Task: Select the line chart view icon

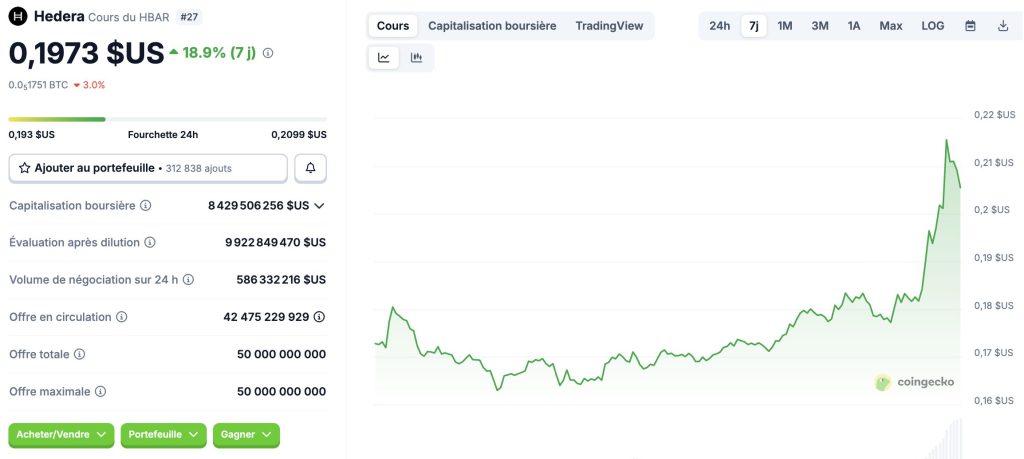Action: 384,58
